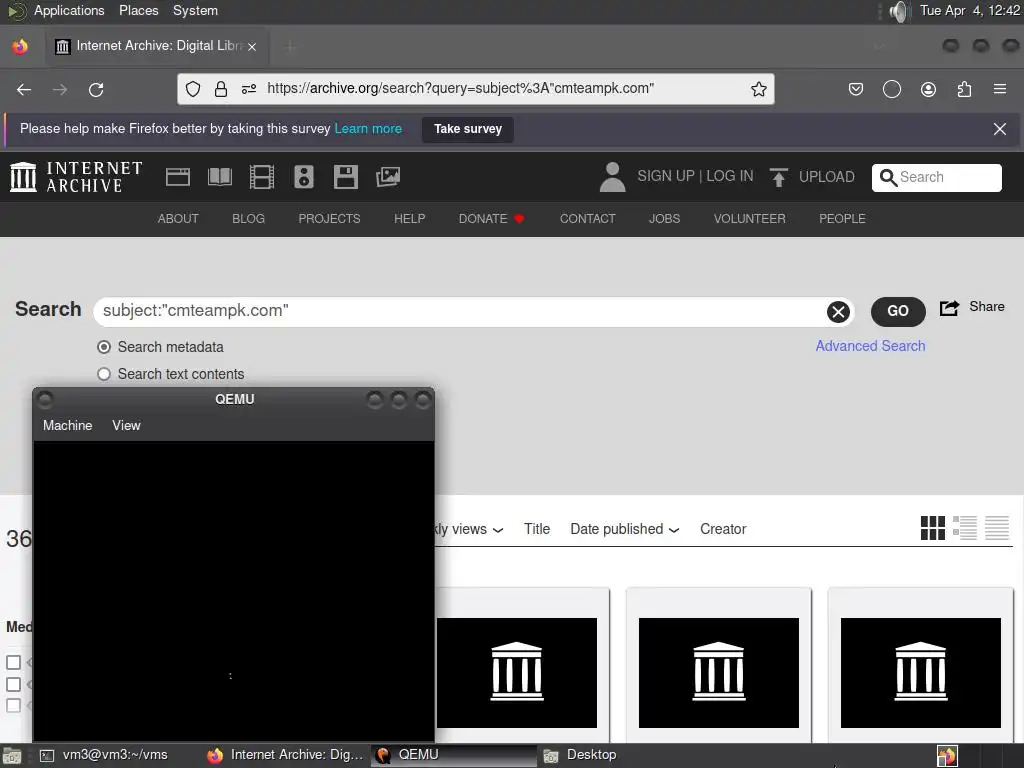Open the DONATE nav link
The image size is (1024, 768).
(491, 219)
